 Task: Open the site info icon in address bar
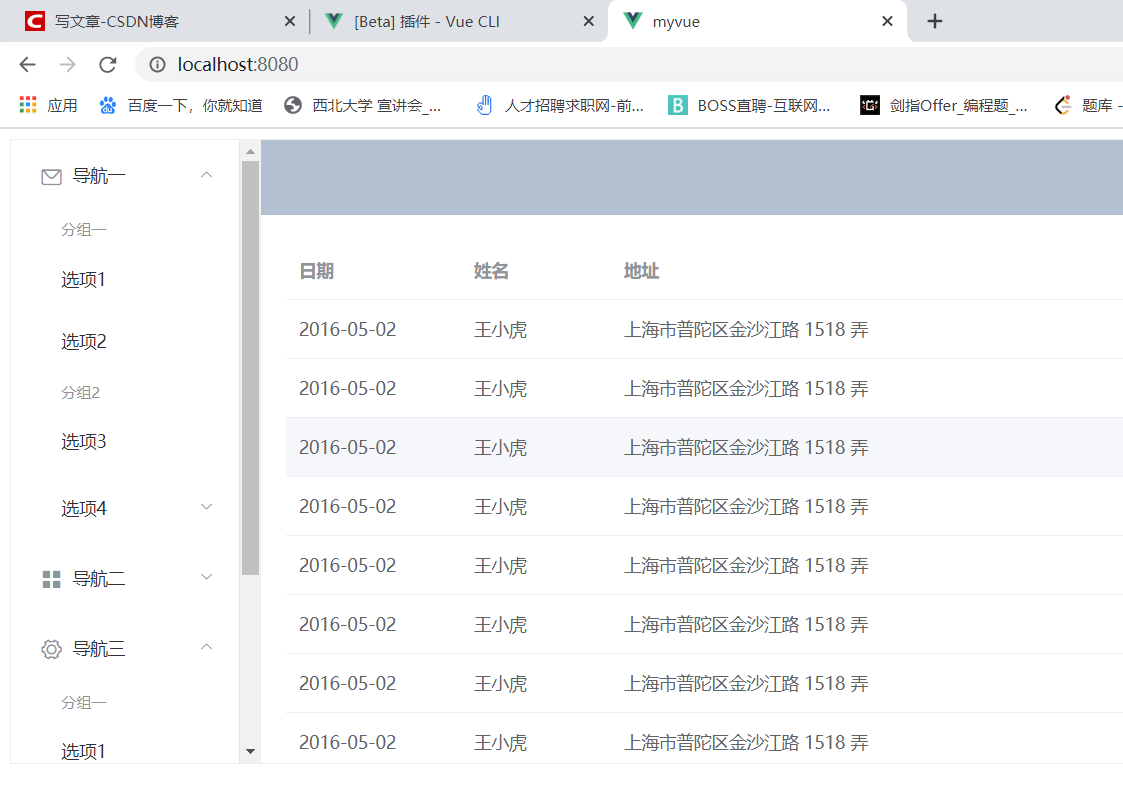point(157,64)
